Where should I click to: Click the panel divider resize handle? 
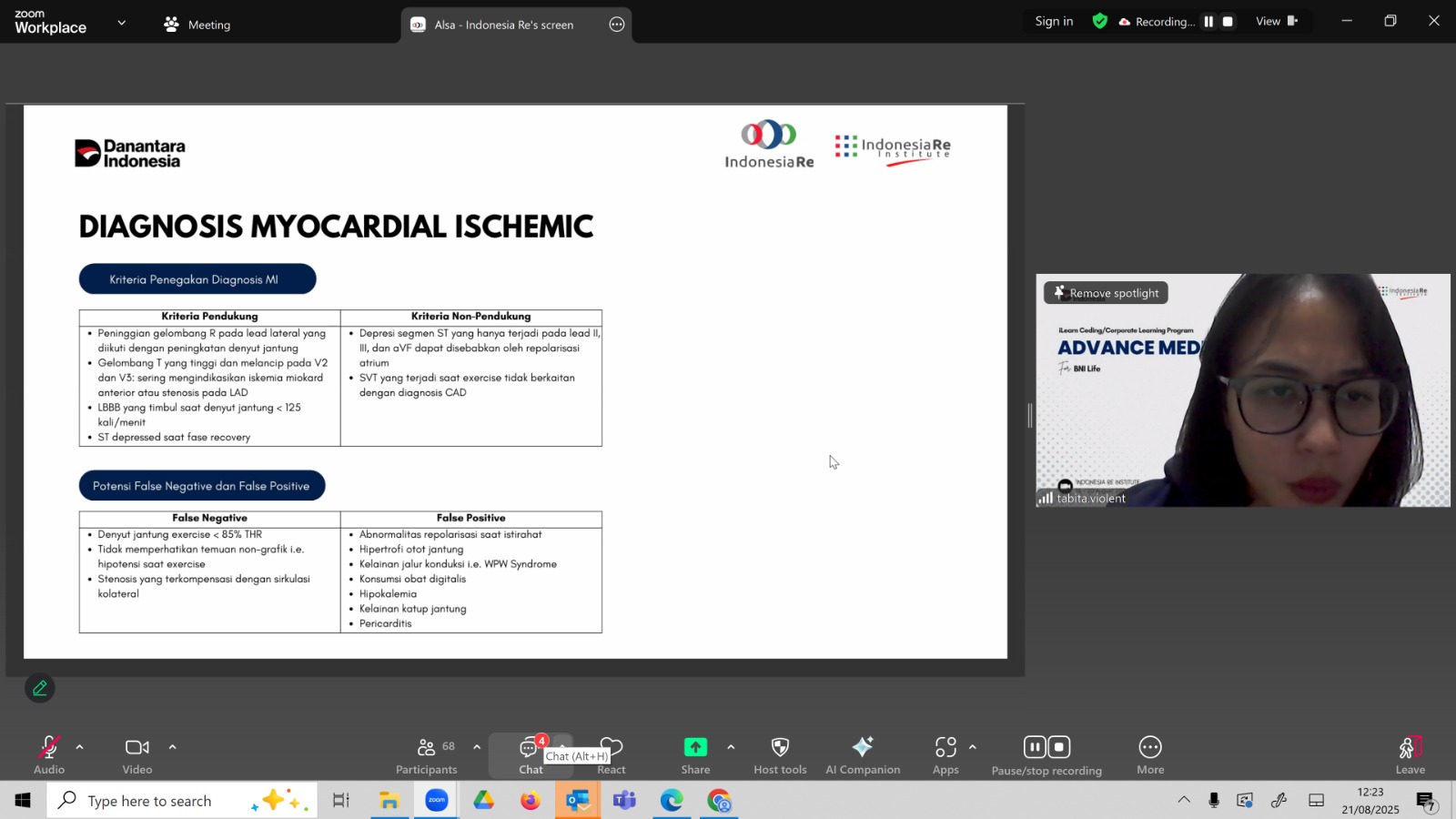pyautogui.click(x=1030, y=416)
